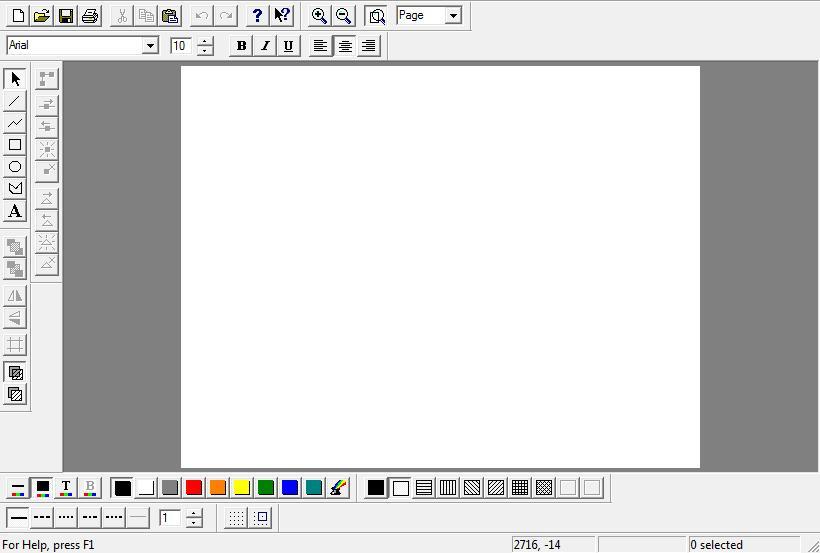Align text center

coord(344,46)
